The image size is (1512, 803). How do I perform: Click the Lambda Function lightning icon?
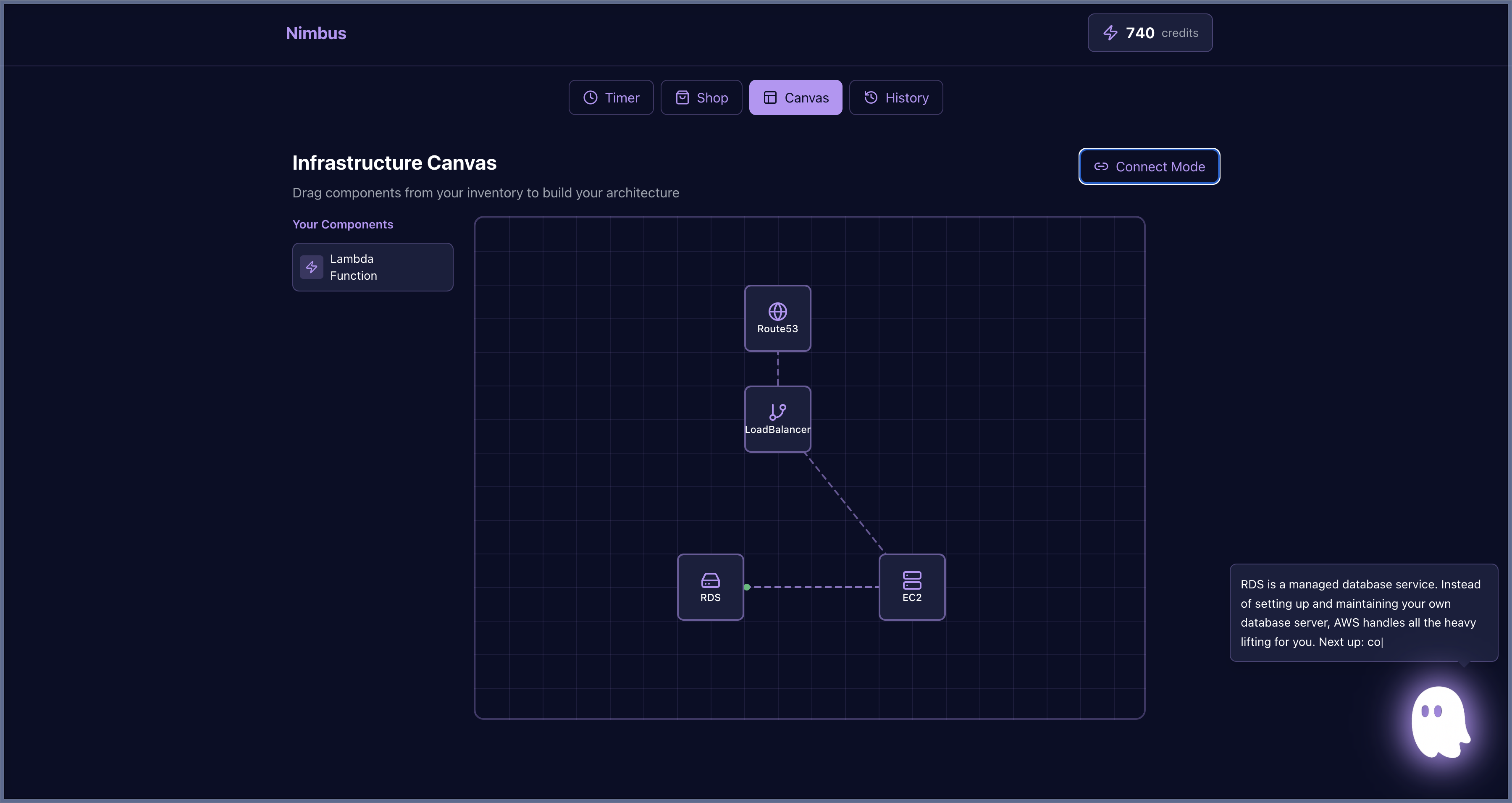[312, 267]
